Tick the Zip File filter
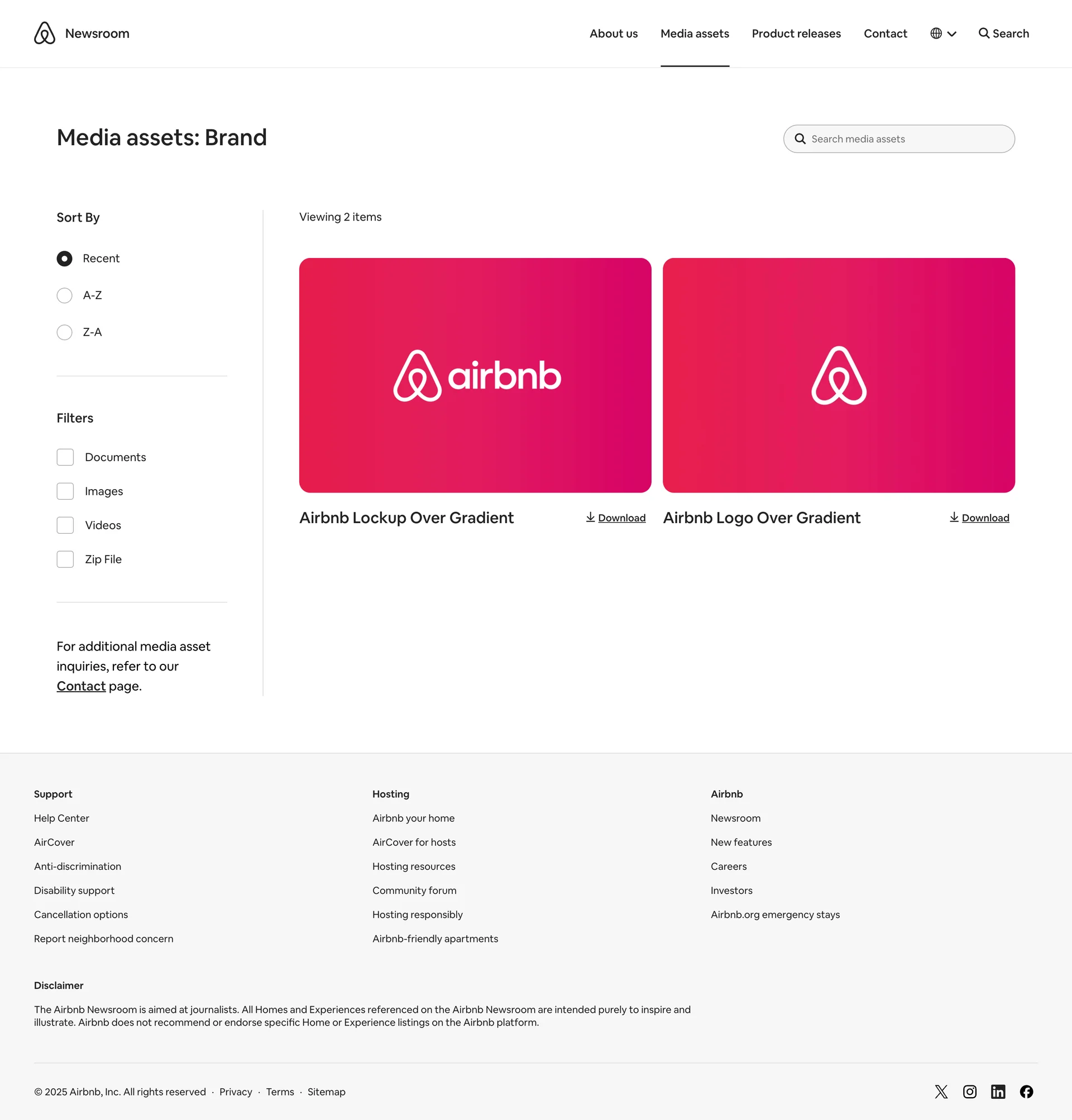The height and width of the screenshot is (1120, 1072). (x=65, y=559)
